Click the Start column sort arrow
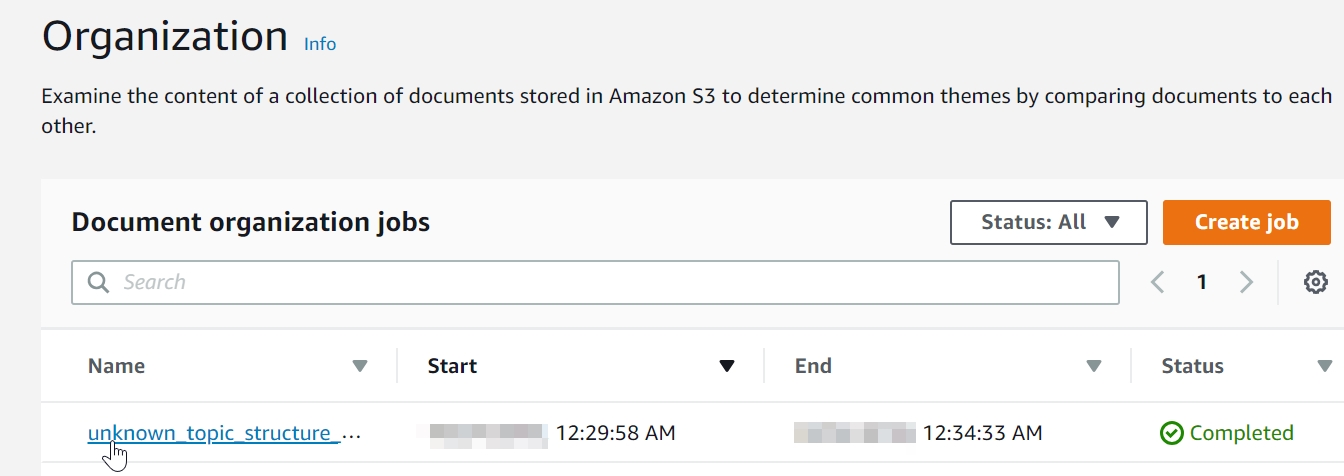The height and width of the screenshot is (476, 1344). (x=727, y=367)
